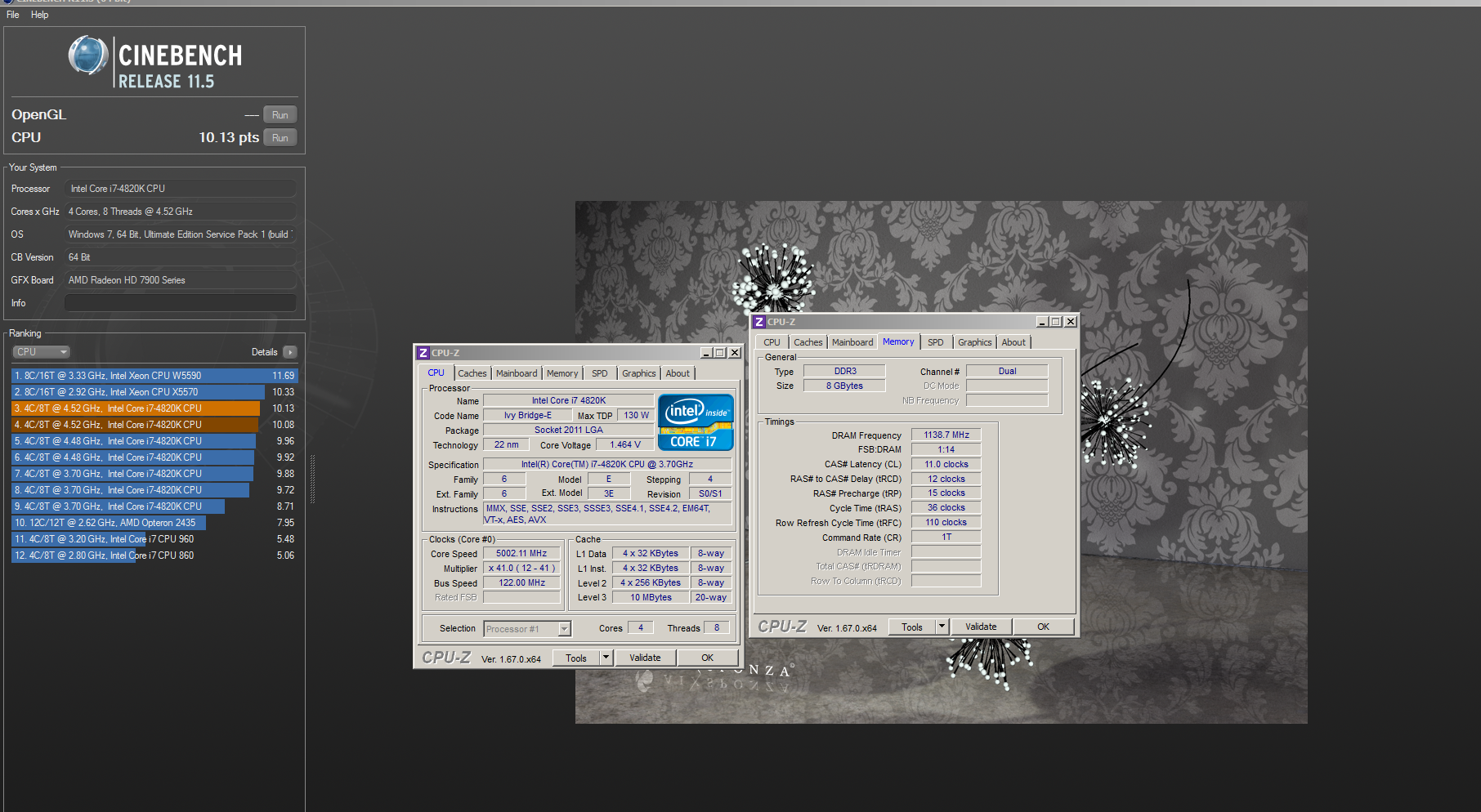The width and height of the screenshot is (1481, 812).
Task: Minimize the left CPU-Z window
Action: [x=706, y=353]
